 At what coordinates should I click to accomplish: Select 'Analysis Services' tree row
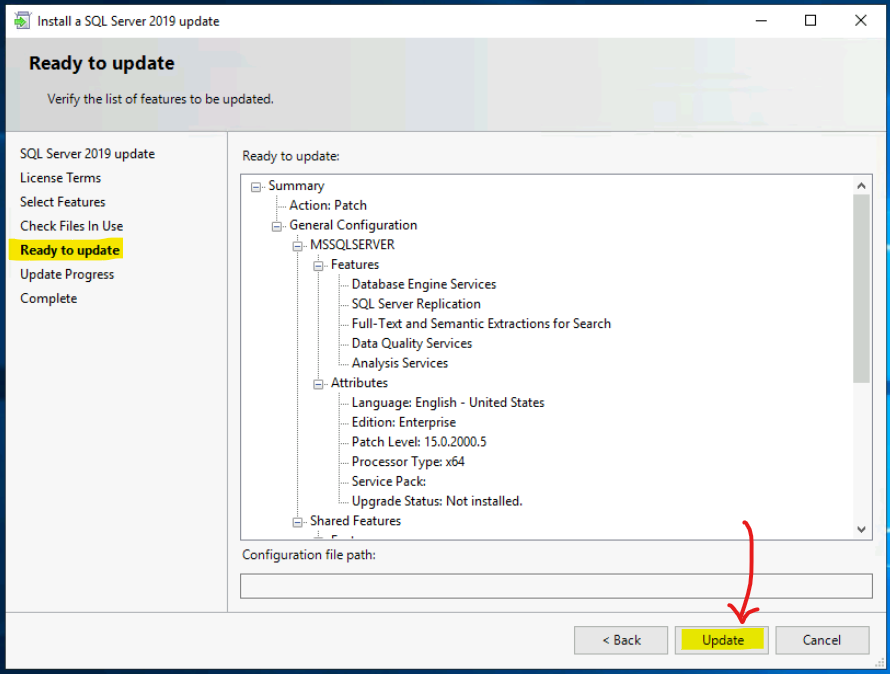pyautogui.click(x=400, y=363)
